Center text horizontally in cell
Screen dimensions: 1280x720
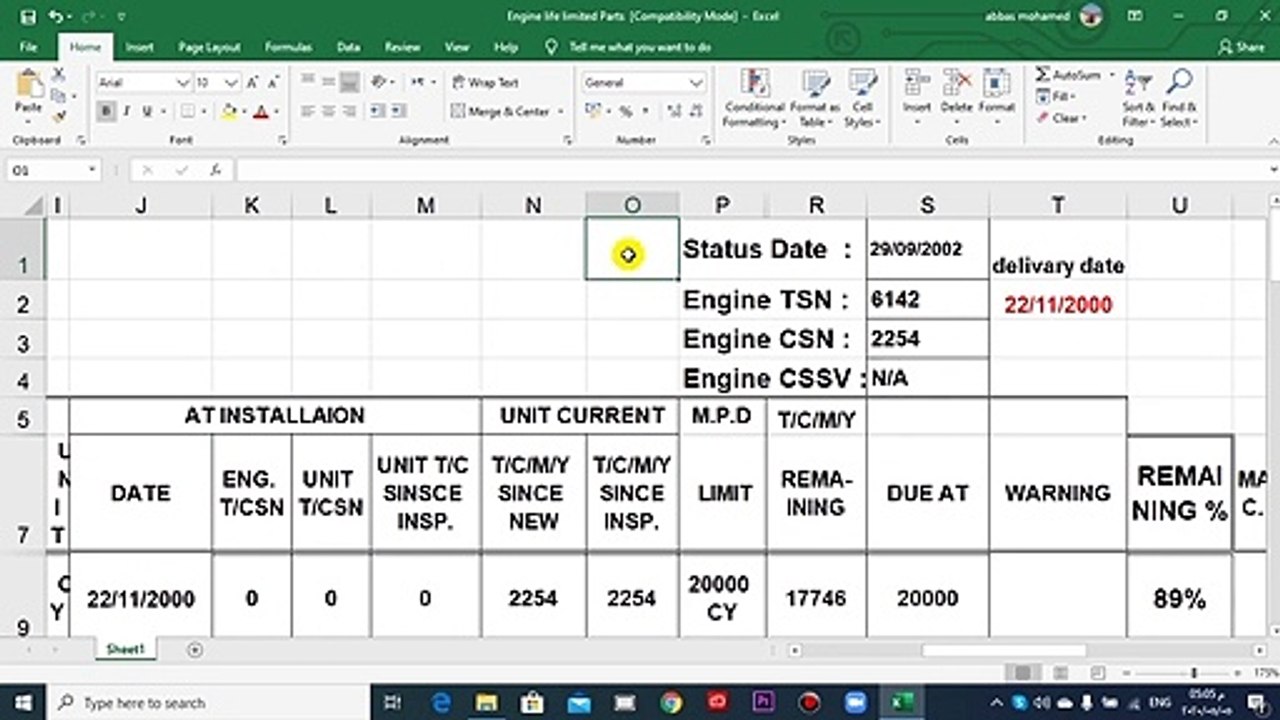(x=328, y=112)
